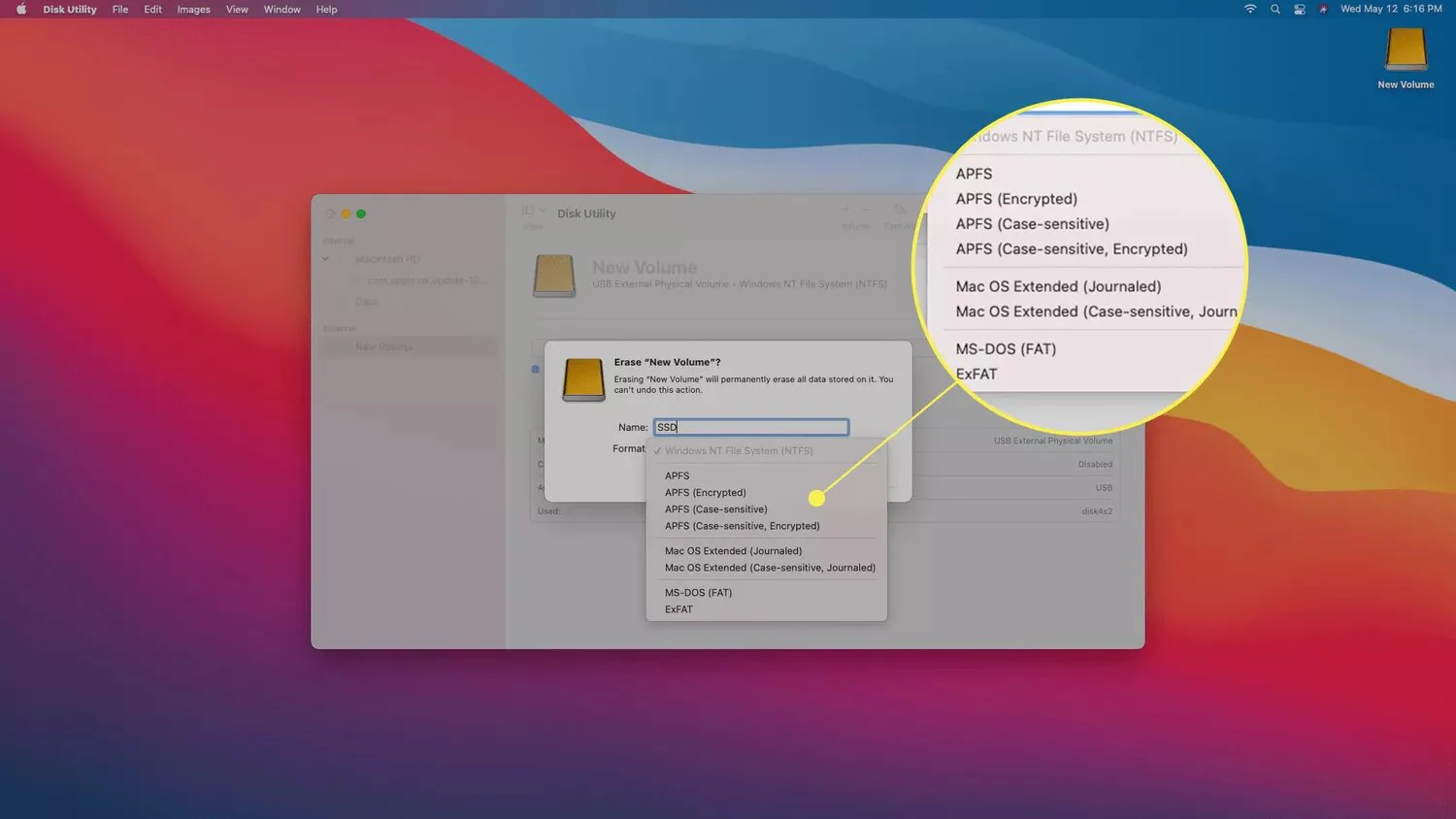This screenshot has height=819, width=1456.
Task: Click the Wi-Fi status icon
Action: (1250, 9)
